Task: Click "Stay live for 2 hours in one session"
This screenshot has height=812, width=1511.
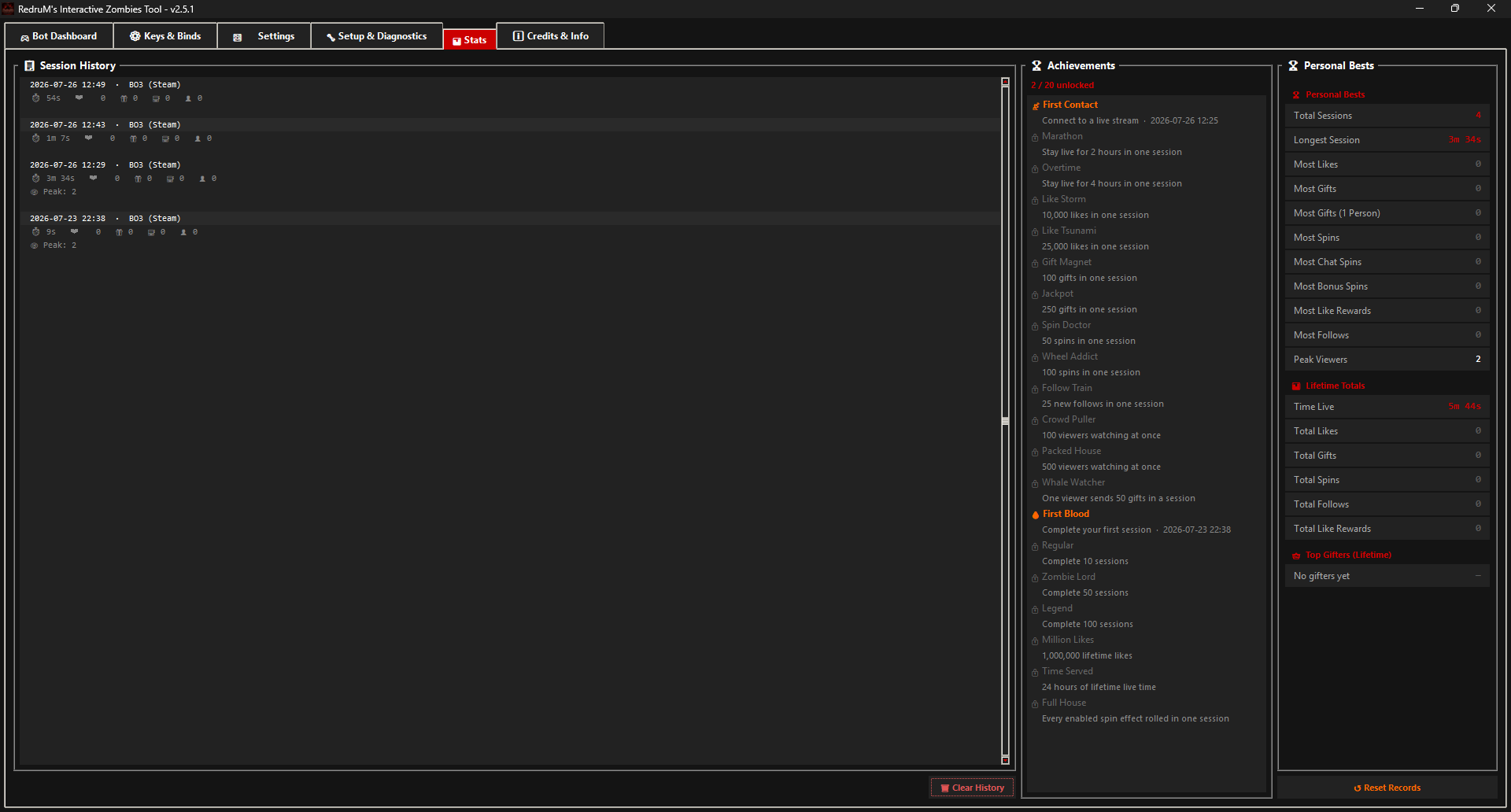Action: click(x=1112, y=152)
